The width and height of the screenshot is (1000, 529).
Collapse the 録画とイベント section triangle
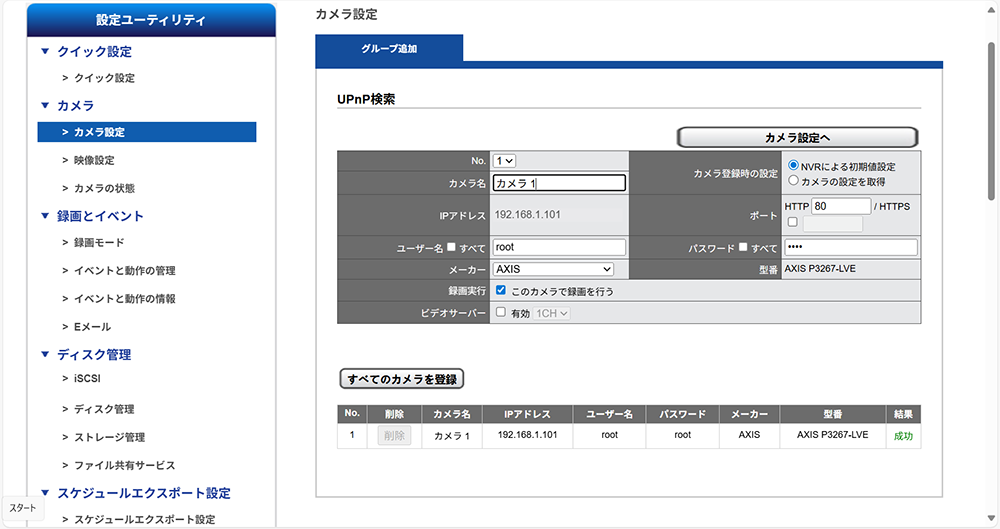coord(45,216)
